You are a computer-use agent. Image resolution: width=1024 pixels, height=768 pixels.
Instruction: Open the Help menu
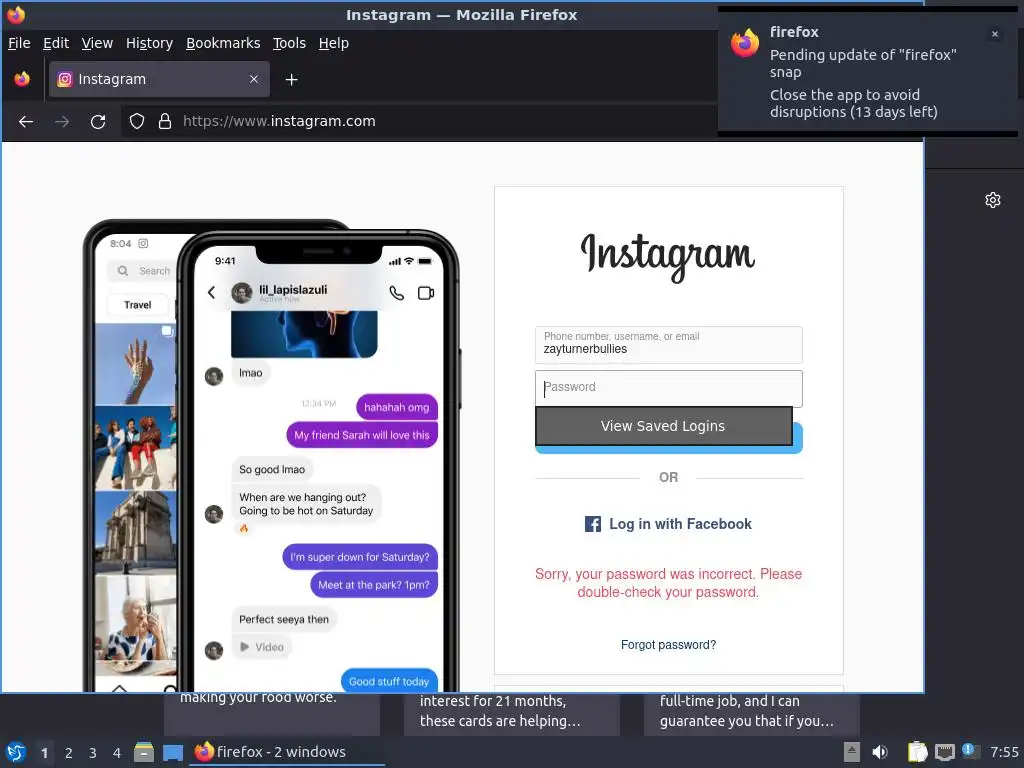[334, 43]
